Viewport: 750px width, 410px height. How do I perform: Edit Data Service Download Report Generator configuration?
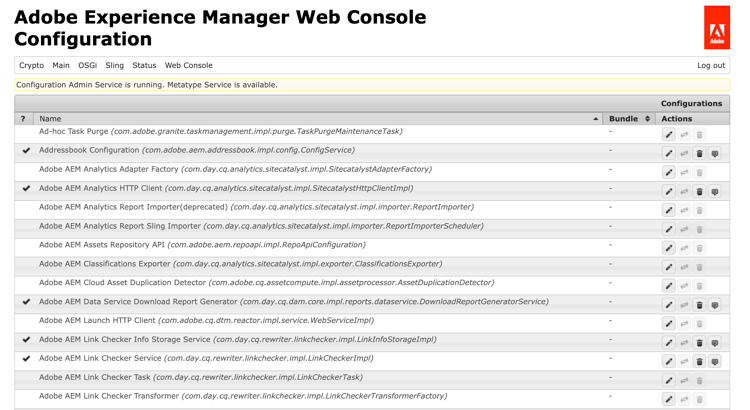tap(669, 305)
